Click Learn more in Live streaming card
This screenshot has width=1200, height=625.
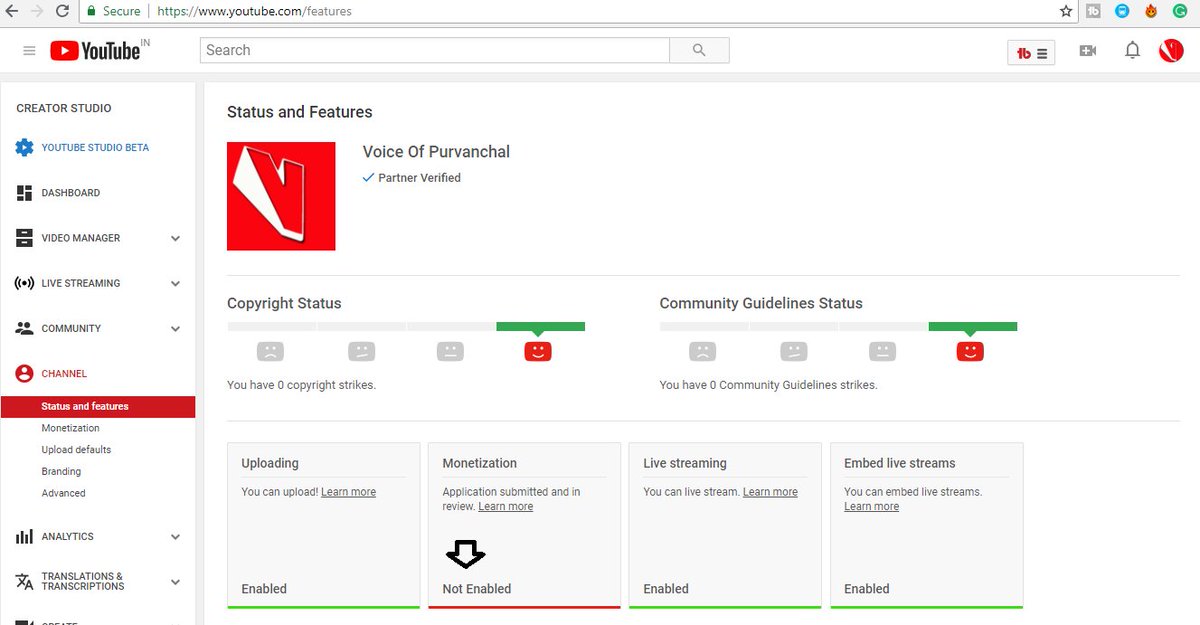(770, 492)
